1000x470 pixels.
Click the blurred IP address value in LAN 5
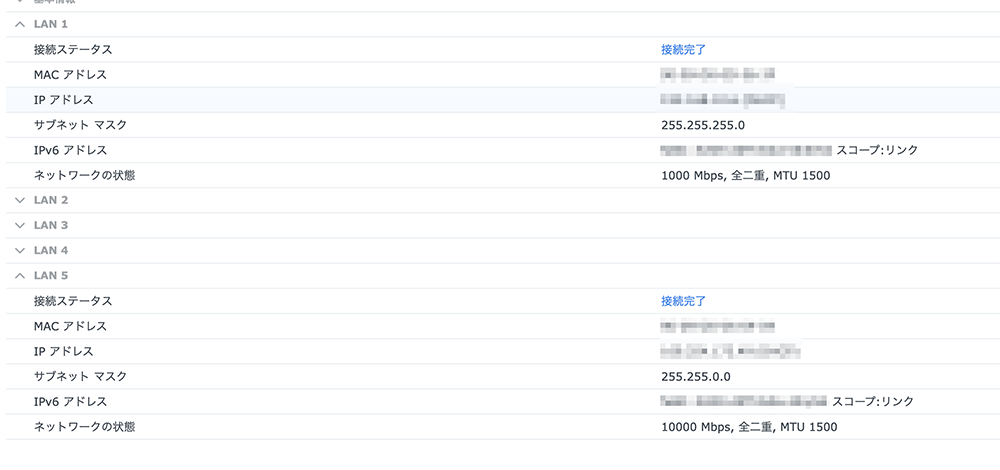click(x=730, y=351)
